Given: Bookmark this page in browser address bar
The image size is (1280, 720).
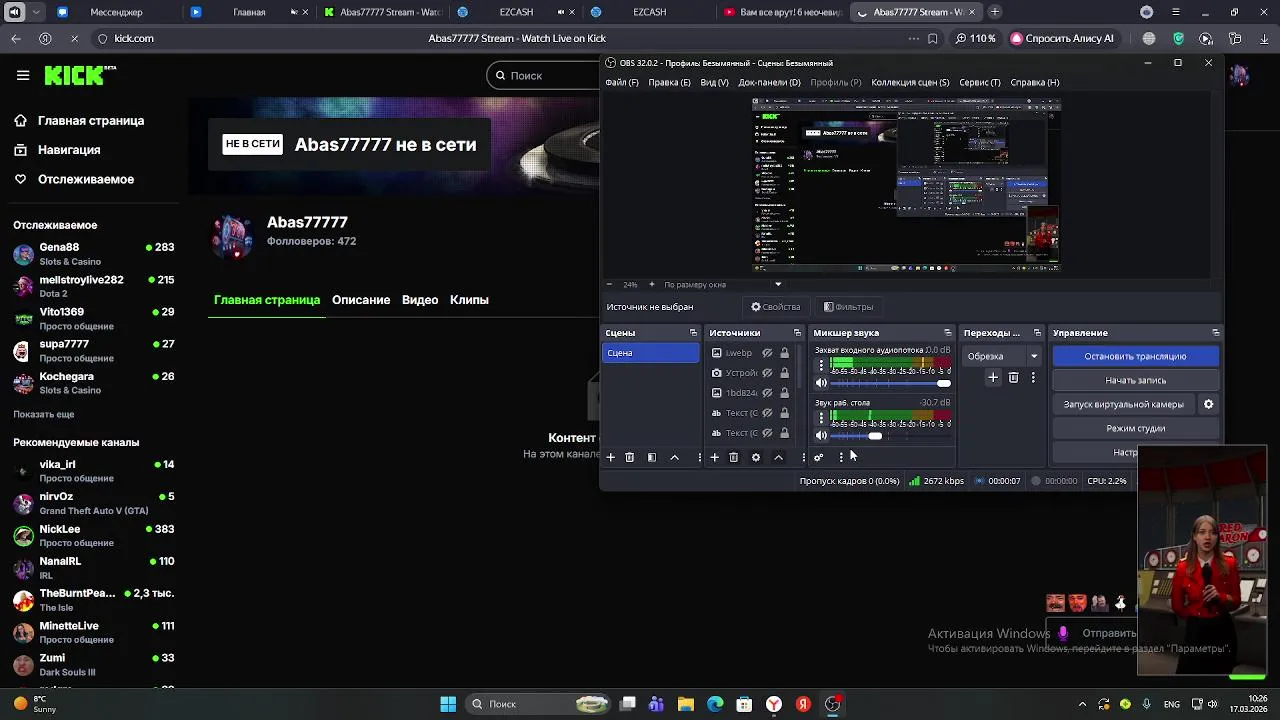Looking at the screenshot, I should pos(932,38).
